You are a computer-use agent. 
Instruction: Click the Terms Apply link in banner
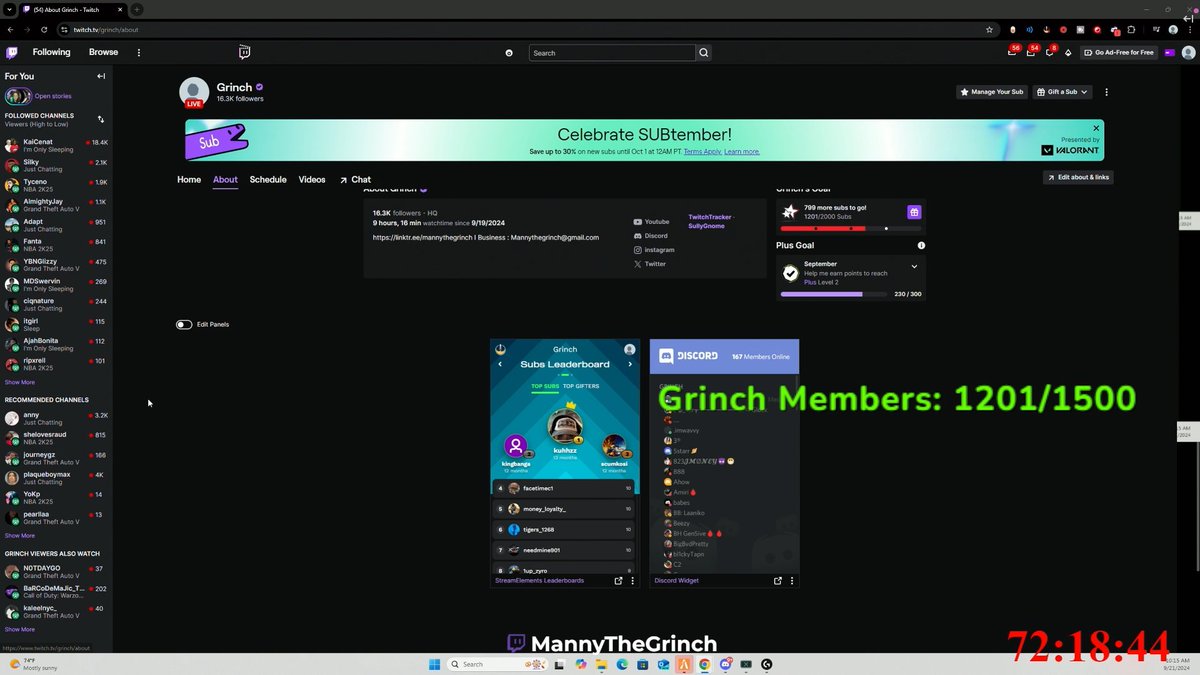702,152
